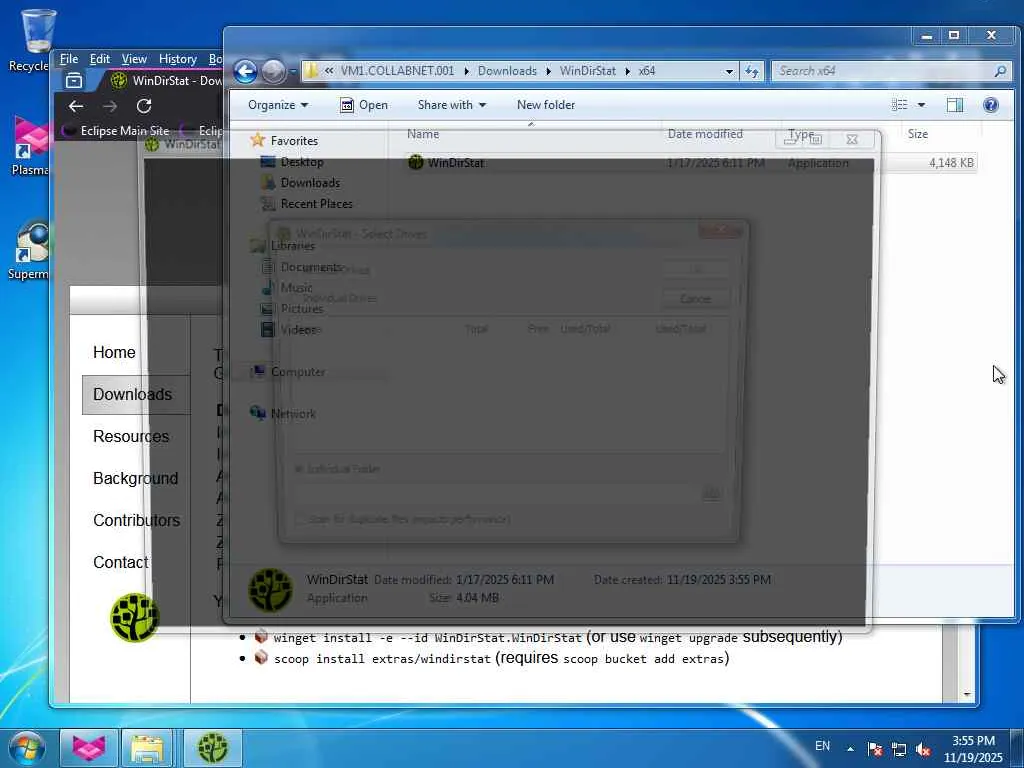1024x768 pixels.
Task: Open the browser History menu
Action: click(178, 59)
